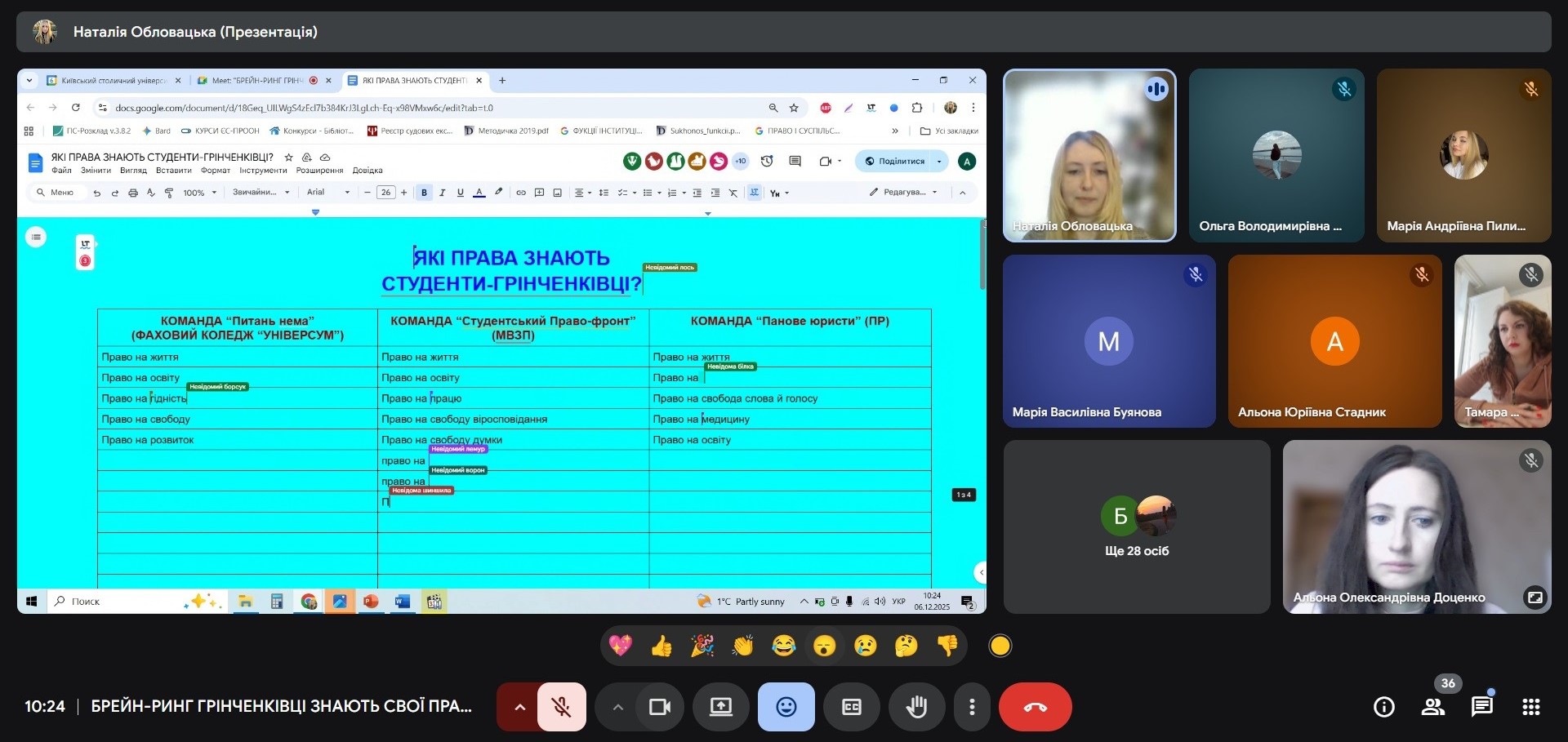Viewport: 1568px width, 742px height.
Task: Turn on closed captions
Action: point(851,707)
